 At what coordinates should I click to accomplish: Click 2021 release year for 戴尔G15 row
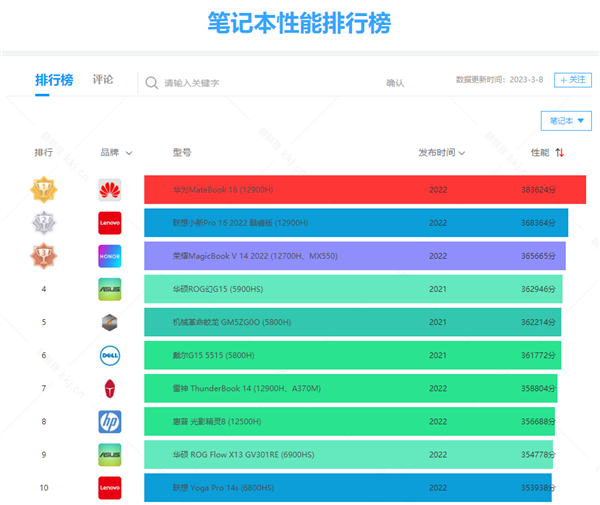pos(438,355)
